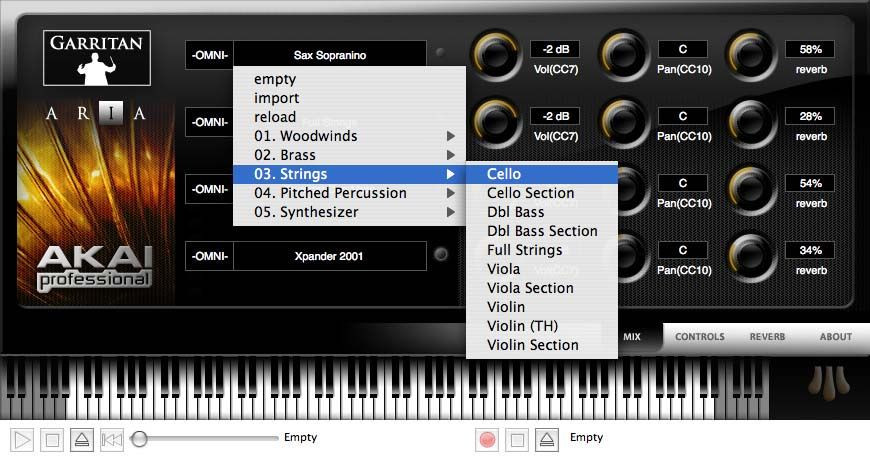Click the first row's Pan knob
This screenshot has height=460, width=870.
(623, 54)
